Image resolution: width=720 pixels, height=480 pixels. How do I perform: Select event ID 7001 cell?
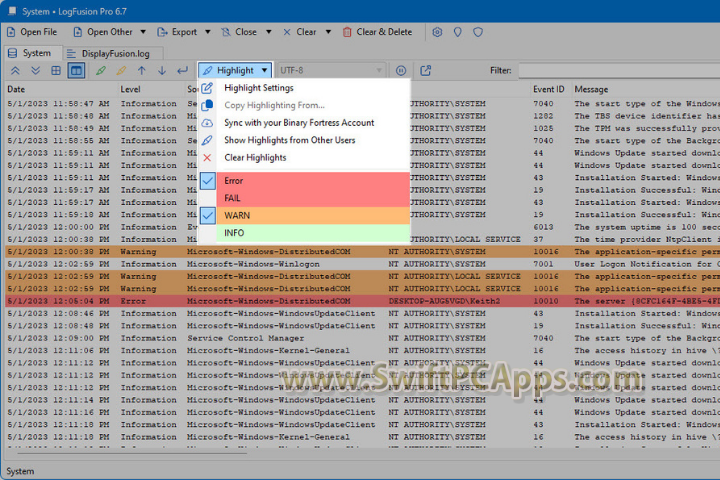pos(543,264)
